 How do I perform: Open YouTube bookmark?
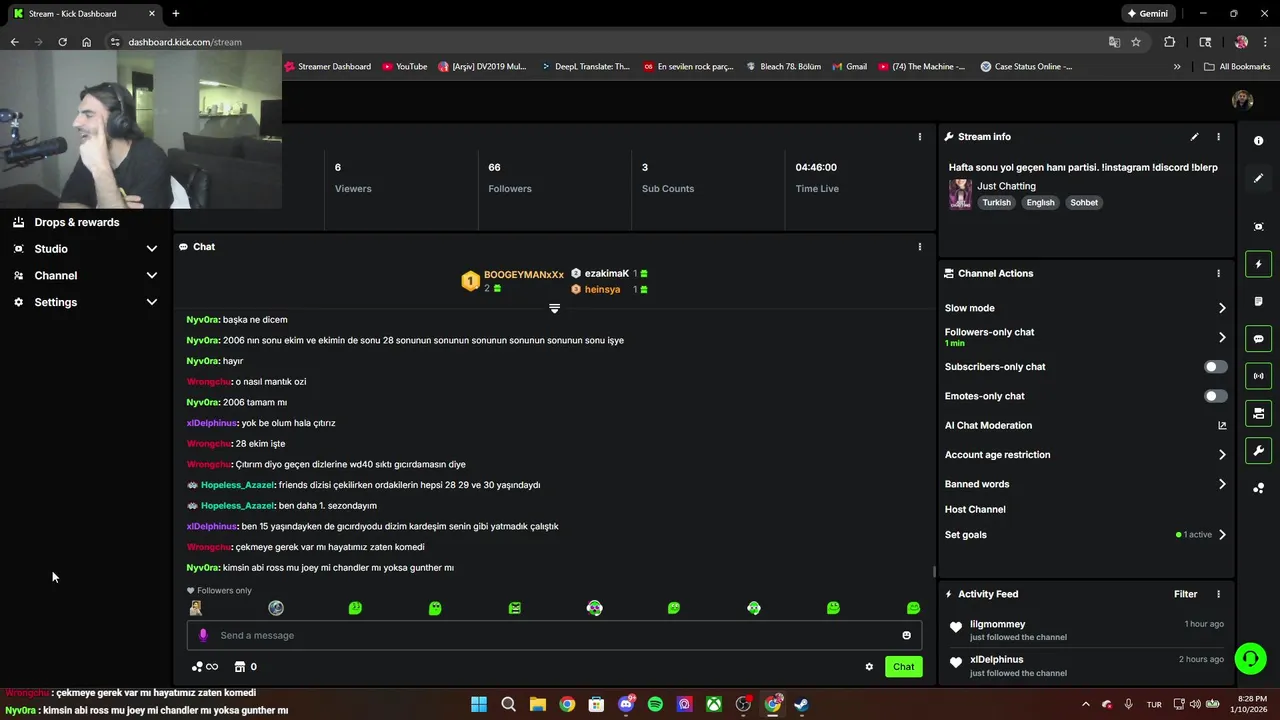405,67
